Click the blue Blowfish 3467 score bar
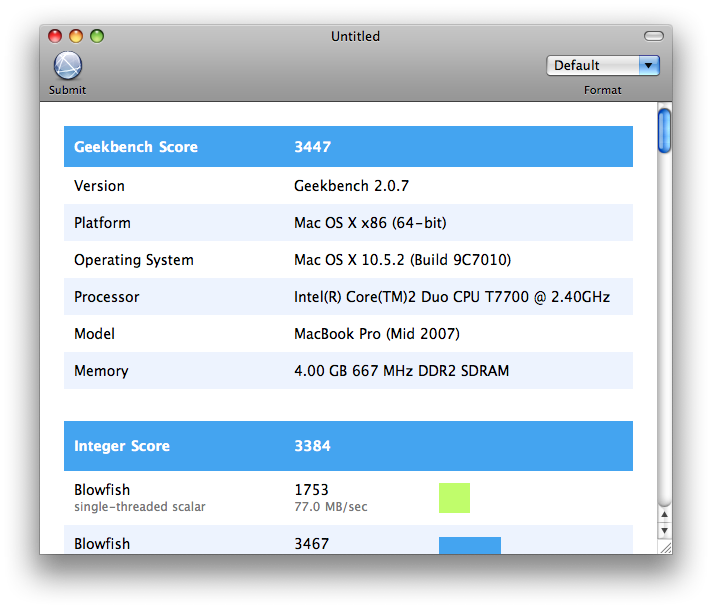Image resolution: width=712 pixels, height=609 pixels. (470, 545)
